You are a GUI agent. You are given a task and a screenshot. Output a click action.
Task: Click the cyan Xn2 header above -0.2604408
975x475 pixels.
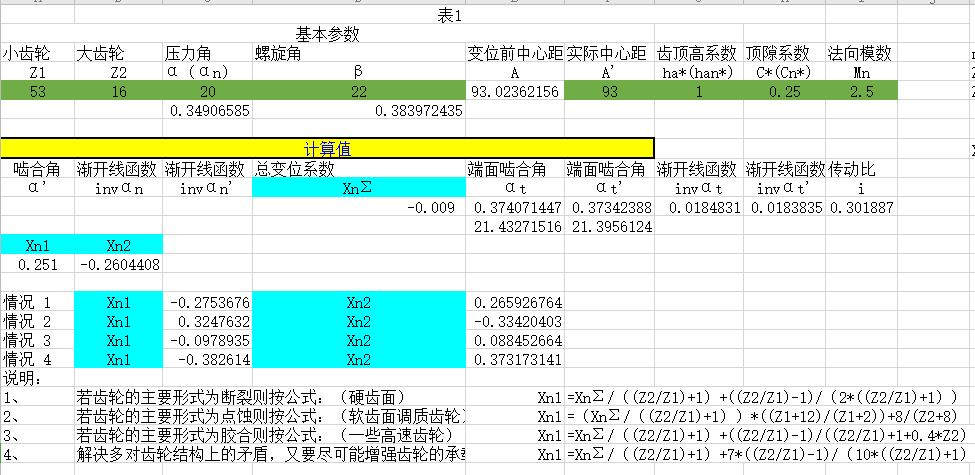pos(119,245)
